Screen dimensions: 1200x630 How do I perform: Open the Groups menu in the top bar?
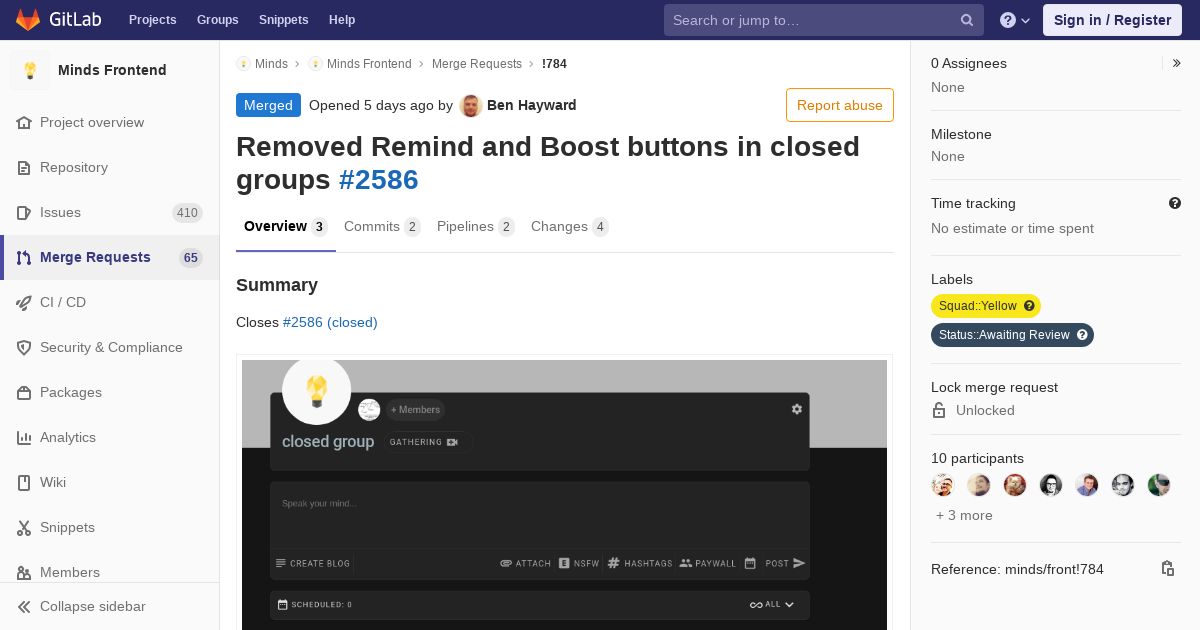(x=217, y=20)
